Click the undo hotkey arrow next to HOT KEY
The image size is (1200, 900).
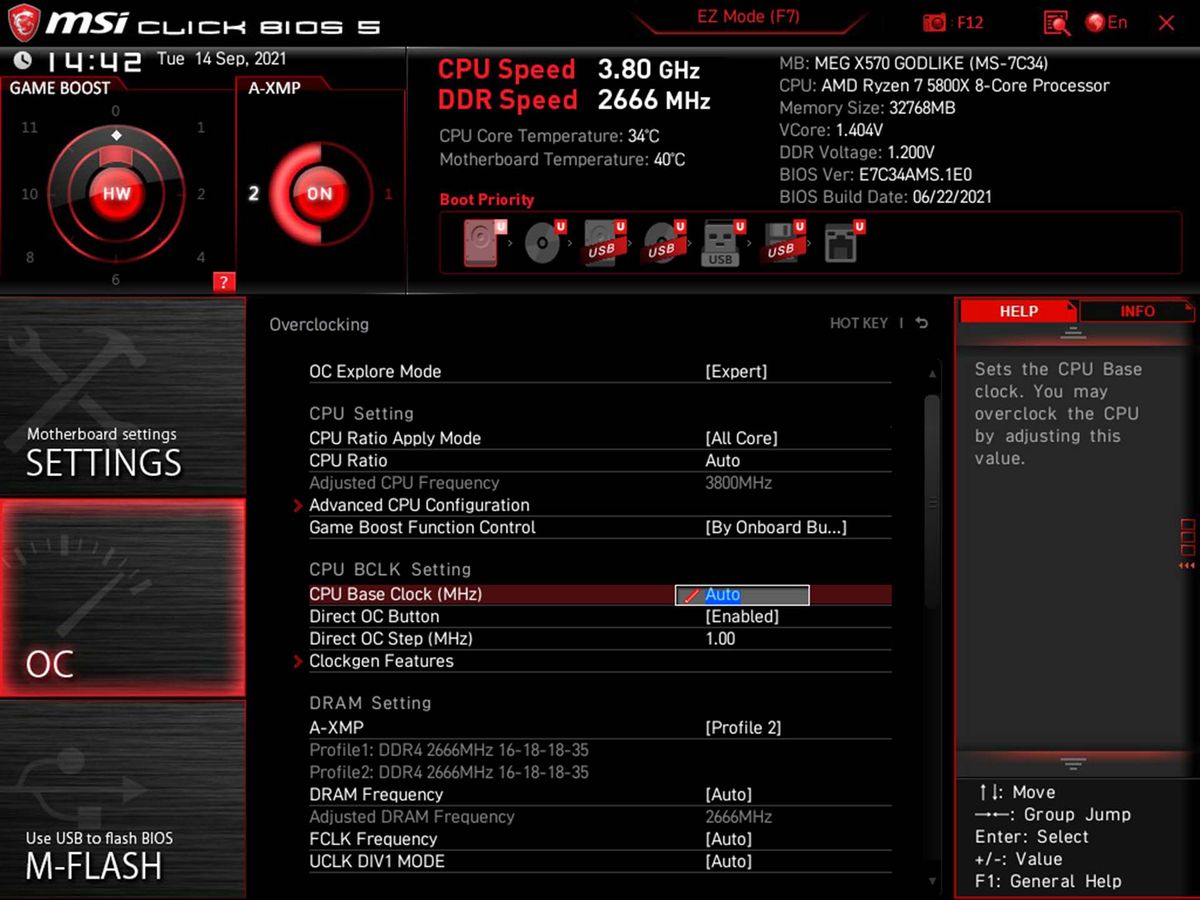tap(921, 323)
